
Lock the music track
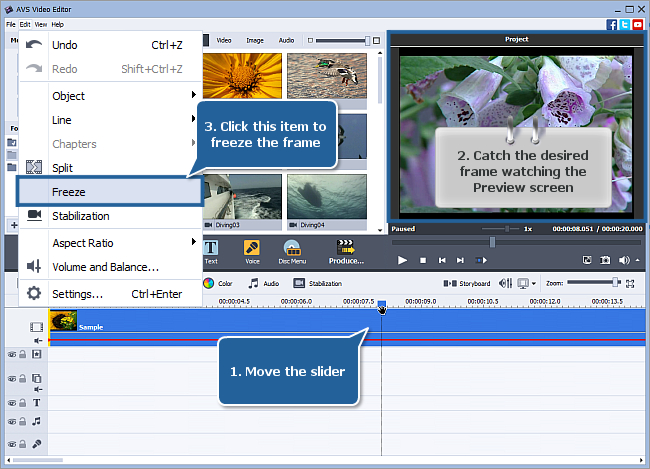[x=23, y=421]
